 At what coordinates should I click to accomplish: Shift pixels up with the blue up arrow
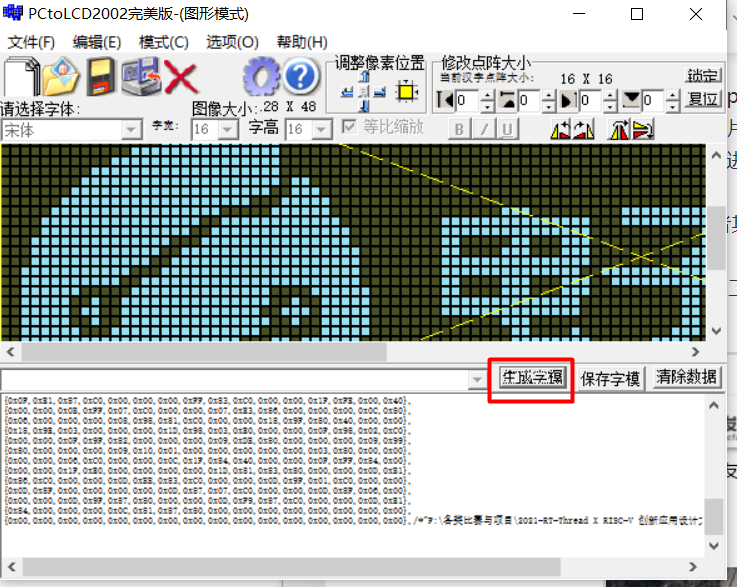364,77
